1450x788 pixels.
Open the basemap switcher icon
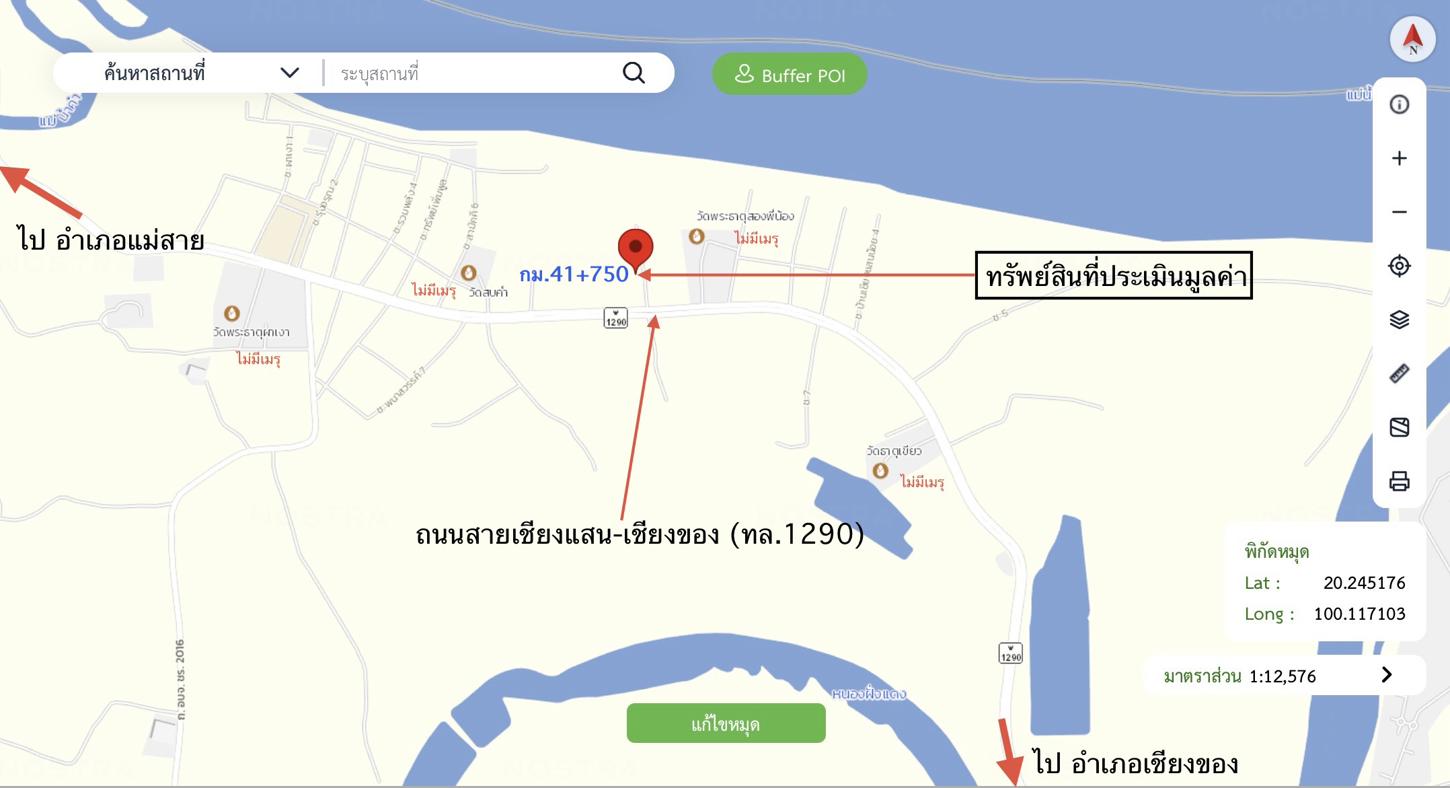point(1399,427)
